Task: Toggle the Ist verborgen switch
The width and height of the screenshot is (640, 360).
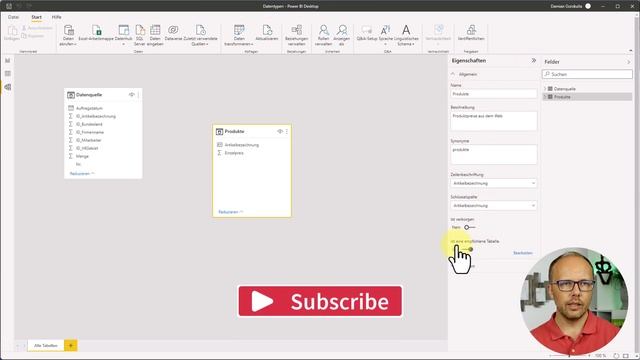Action: (469, 227)
